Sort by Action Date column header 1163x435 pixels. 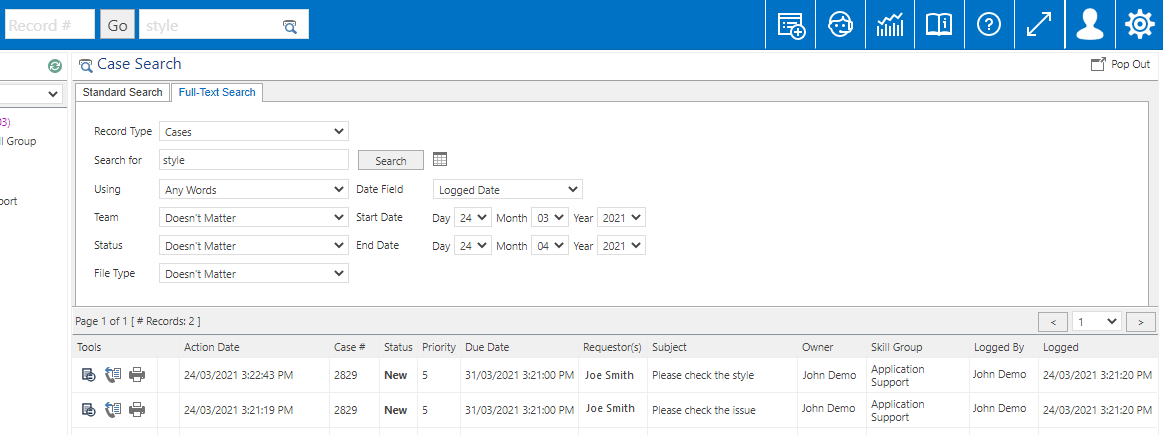pos(211,347)
